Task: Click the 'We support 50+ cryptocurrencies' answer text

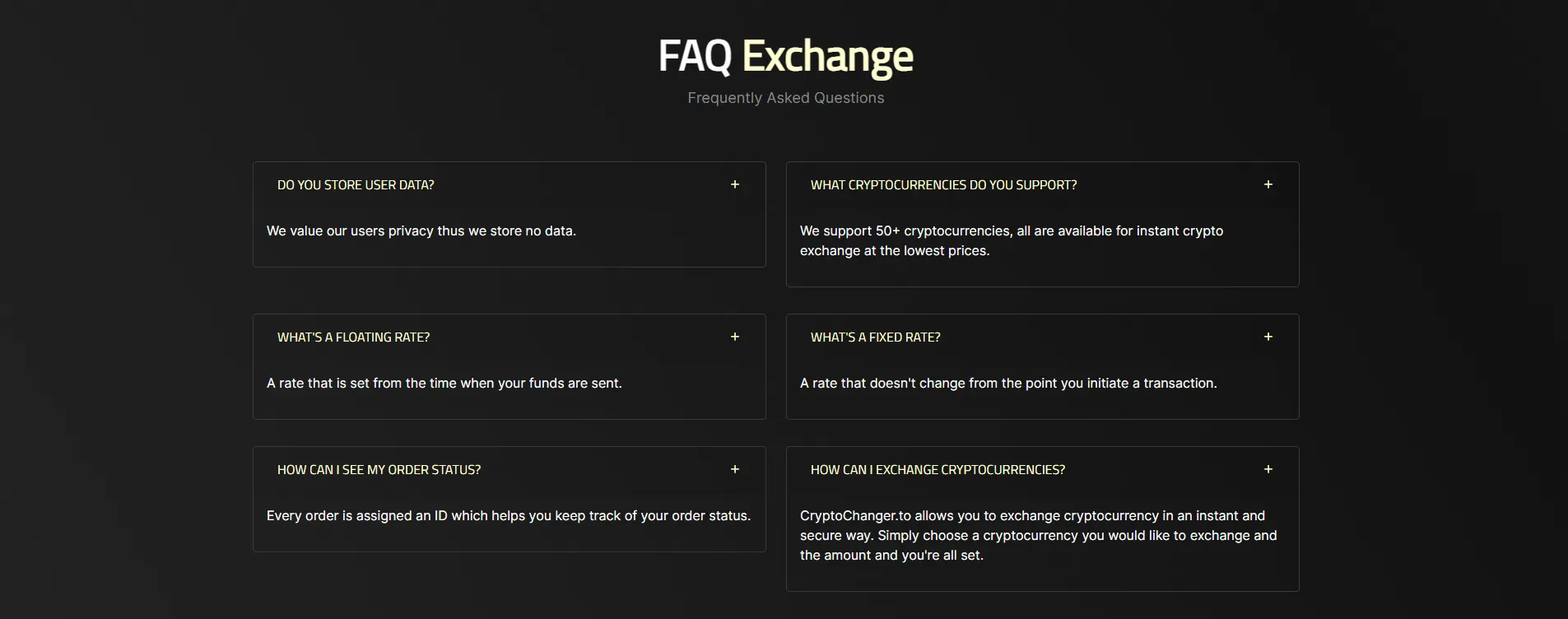Action: (1012, 241)
